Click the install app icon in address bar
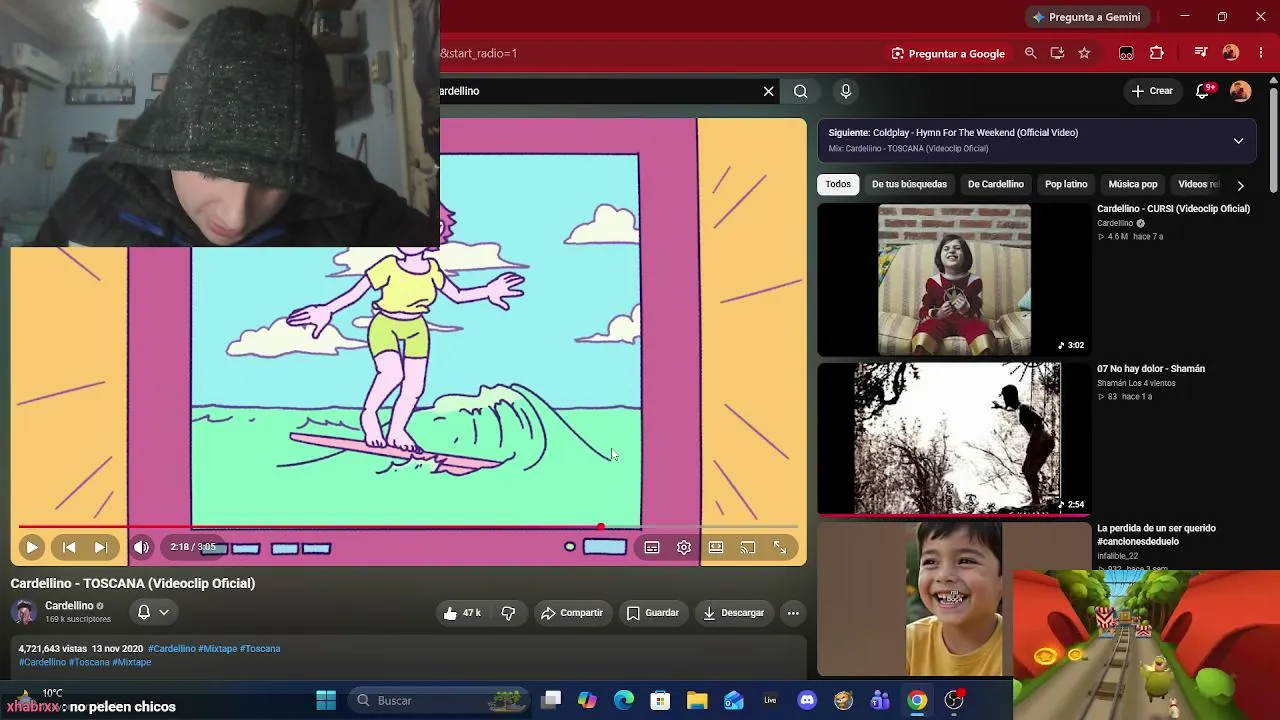1280x720 pixels. (1057, 53)
